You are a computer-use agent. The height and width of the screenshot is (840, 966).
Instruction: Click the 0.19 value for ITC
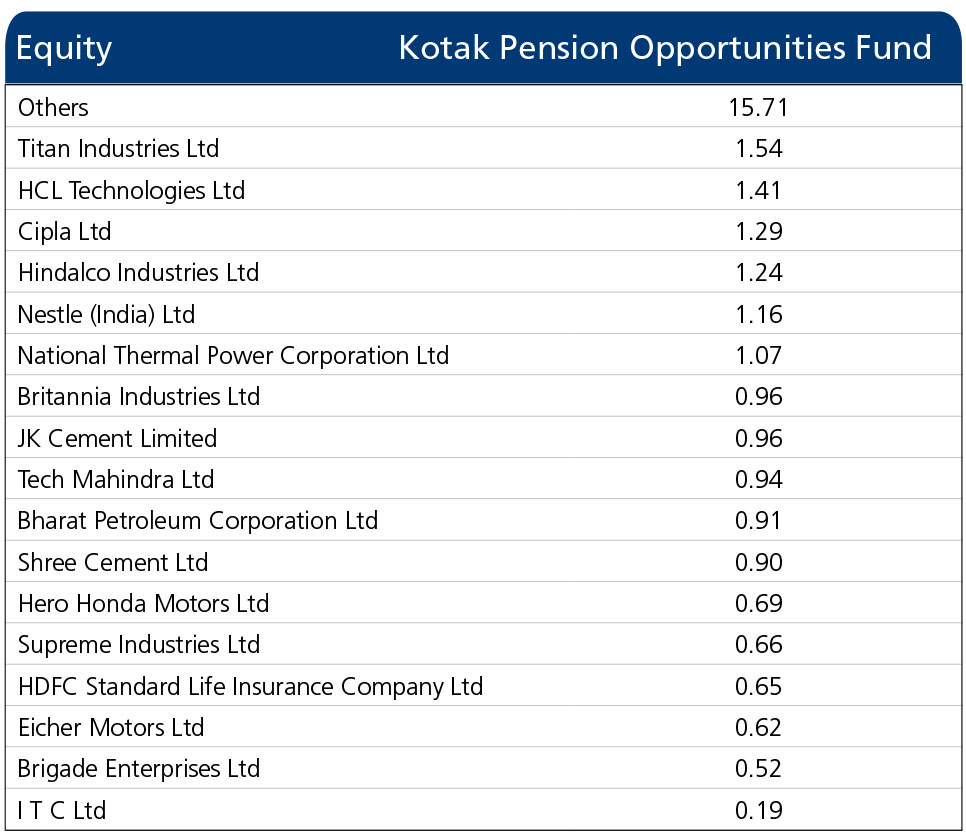point(758,810)
